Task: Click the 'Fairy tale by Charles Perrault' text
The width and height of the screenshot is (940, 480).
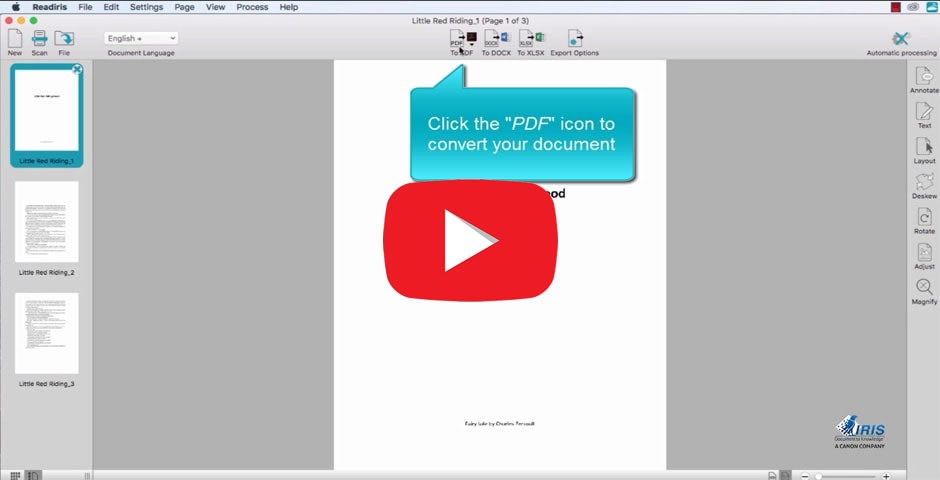Action: tap(499, 424)
